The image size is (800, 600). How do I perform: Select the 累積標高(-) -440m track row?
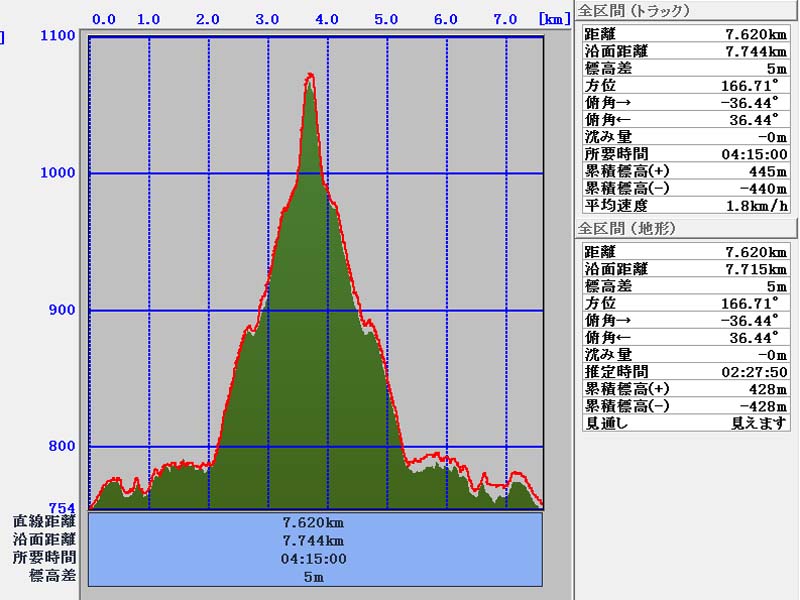coord(685,188)
